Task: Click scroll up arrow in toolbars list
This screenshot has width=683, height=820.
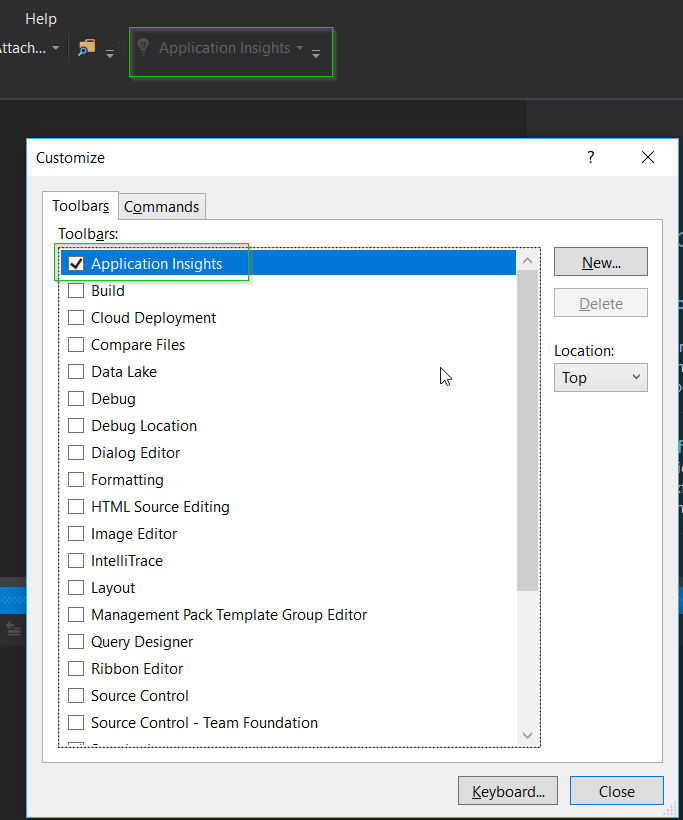Action: (527, 260)
